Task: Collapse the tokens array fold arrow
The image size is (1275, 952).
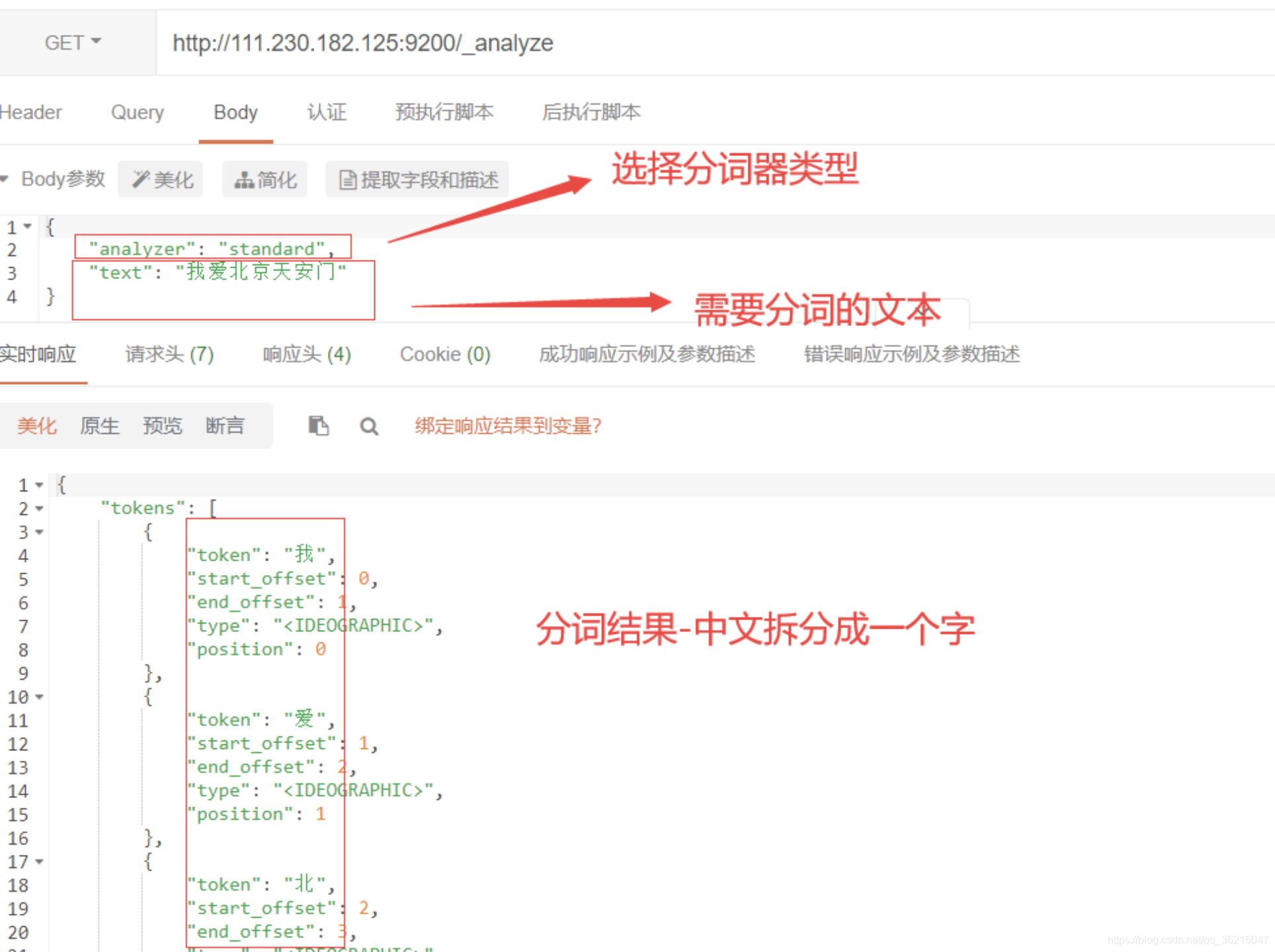Action: (39, 509)
